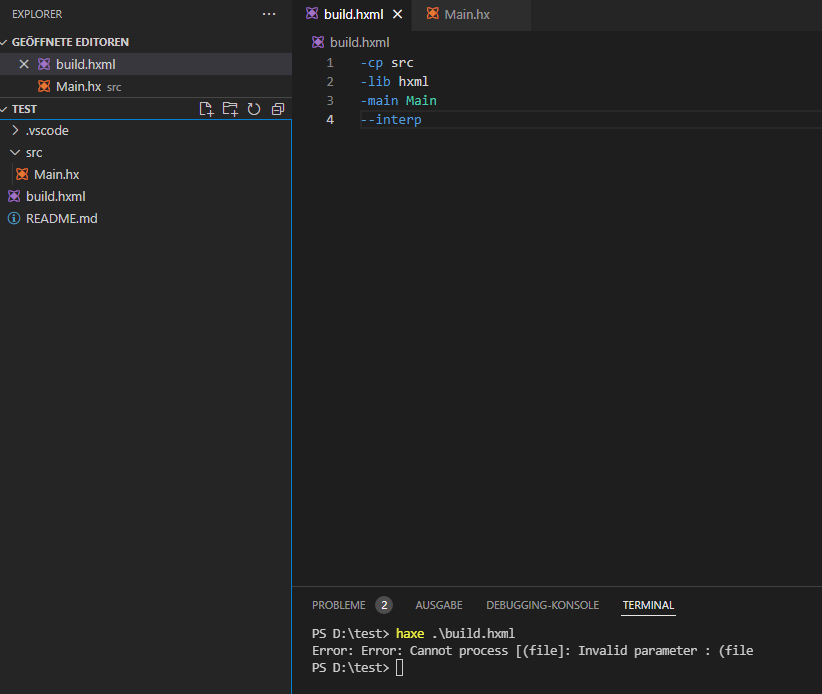Click line number 1 in editor gutter
This screenshot has height=694, width=822.
click(x=330, y=63)
